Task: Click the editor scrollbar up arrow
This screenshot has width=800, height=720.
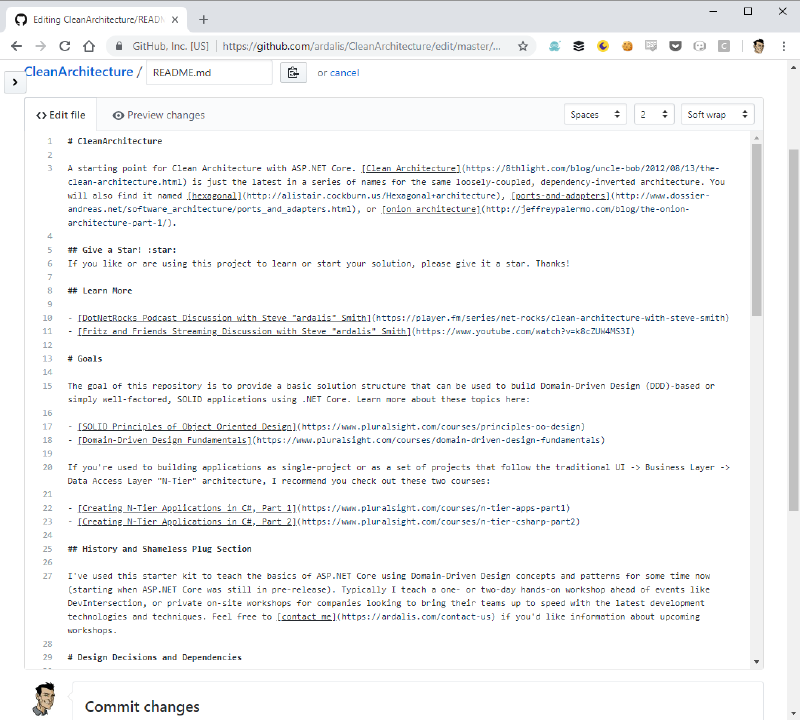Action: 757,138
